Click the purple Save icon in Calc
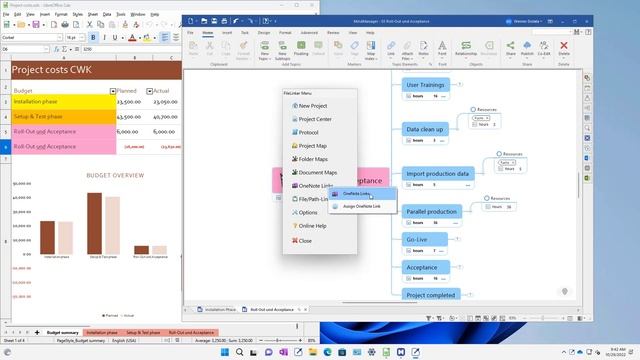 point(36,25)
